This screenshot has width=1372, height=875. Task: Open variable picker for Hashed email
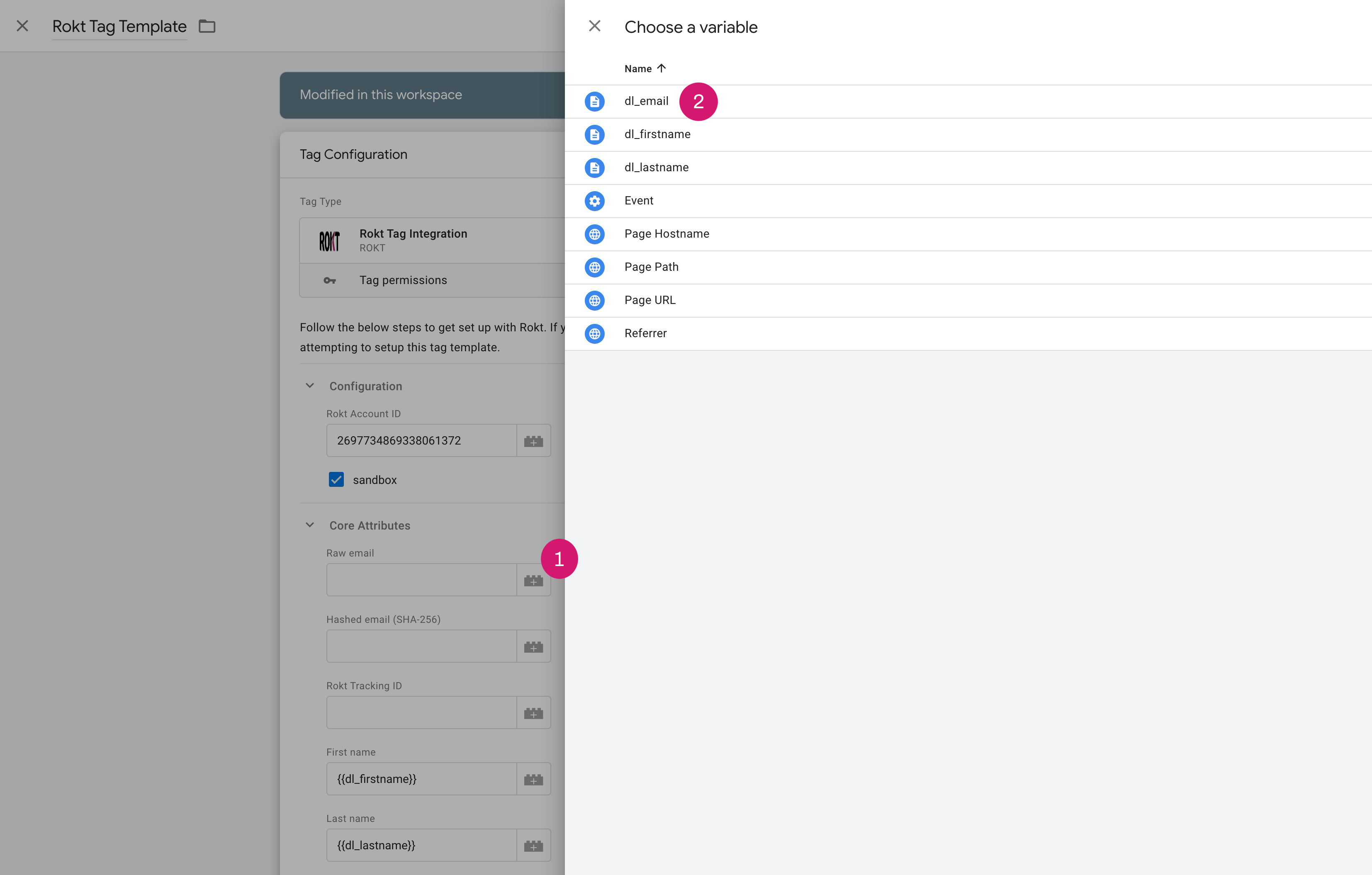pos(533,647)
